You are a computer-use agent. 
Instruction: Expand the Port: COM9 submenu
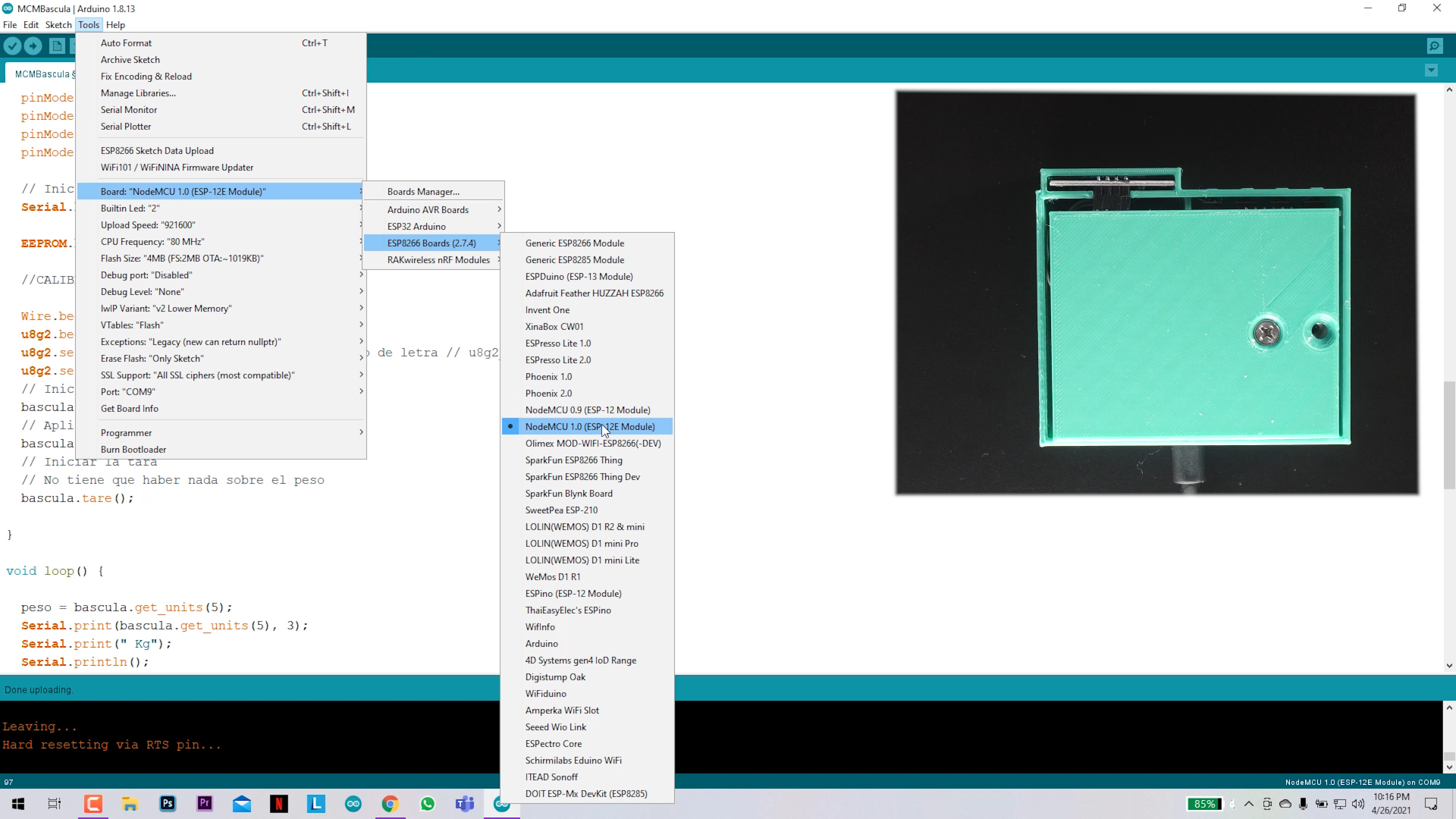[127, 391]
